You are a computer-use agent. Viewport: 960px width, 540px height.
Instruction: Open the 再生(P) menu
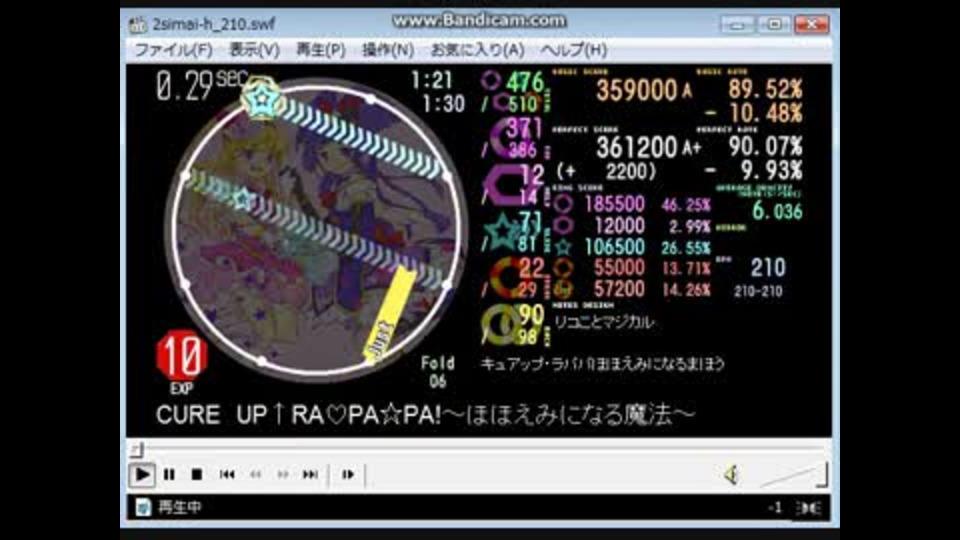[x=321, y=50]
